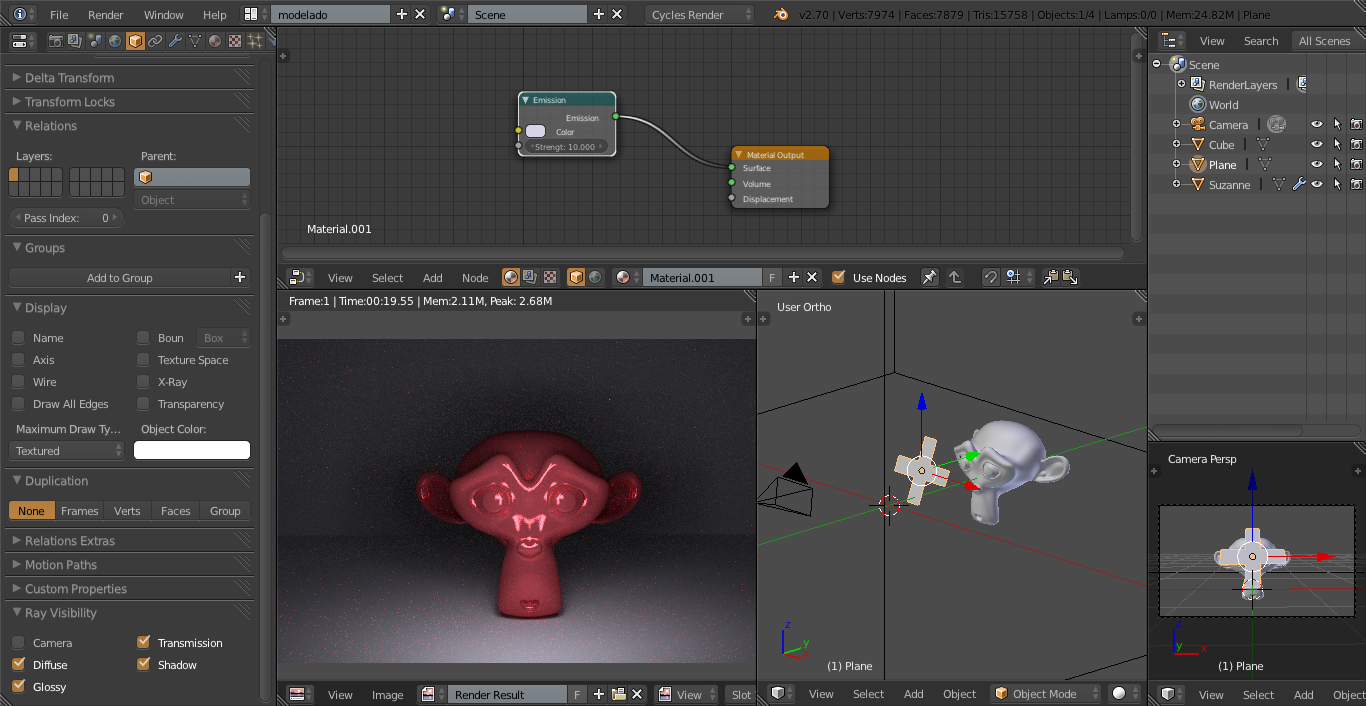The width and height of the screenshot is (1366, 706).
Task: Click the Slot button in image editor
Action: pyautogui.click(x=741, y=694)
